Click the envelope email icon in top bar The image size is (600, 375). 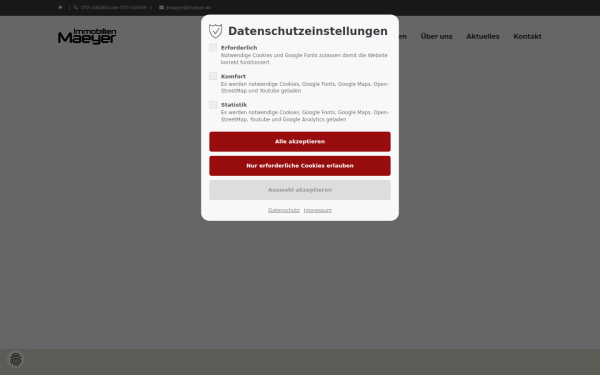click(161, 7)
